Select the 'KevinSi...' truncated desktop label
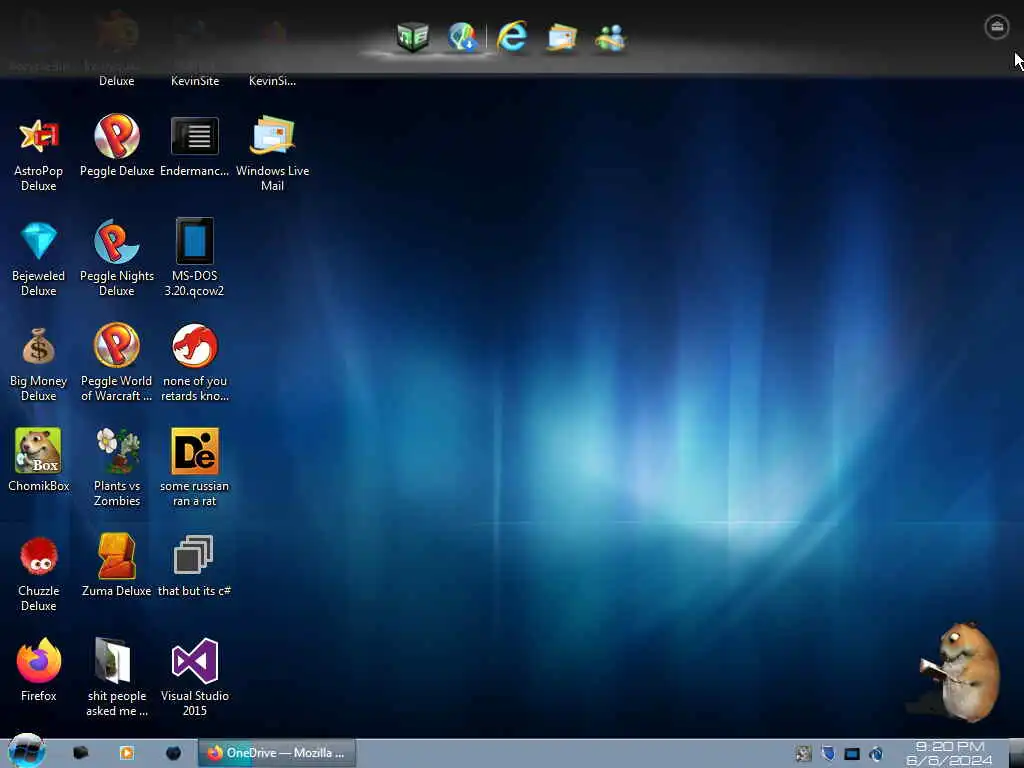 pos(272,81)
